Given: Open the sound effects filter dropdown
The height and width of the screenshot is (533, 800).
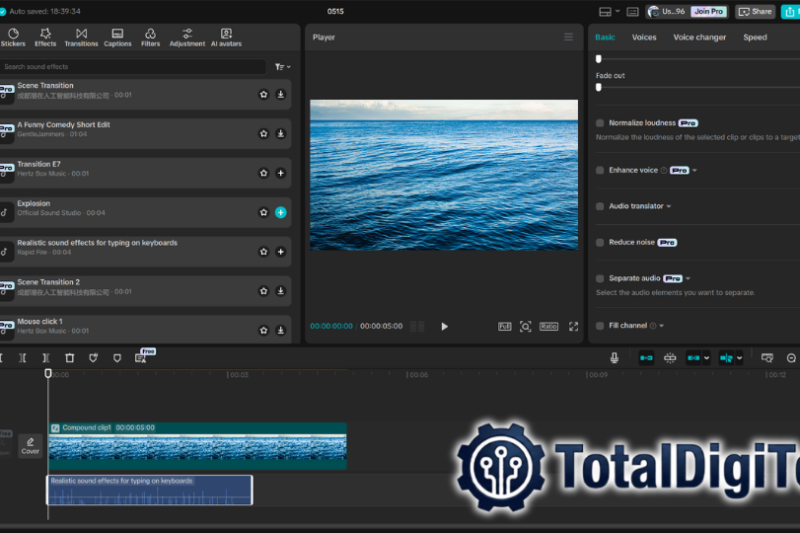Looking at the screenshot, I should click(283, 67).
